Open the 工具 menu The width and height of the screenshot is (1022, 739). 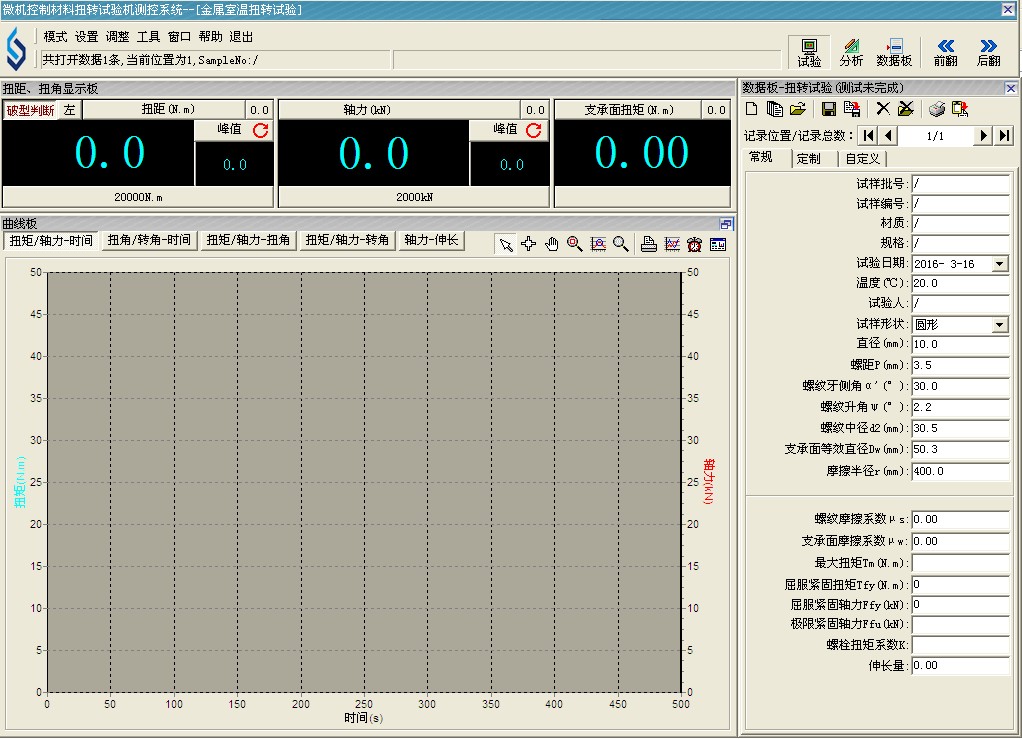(x=147, y=36)
